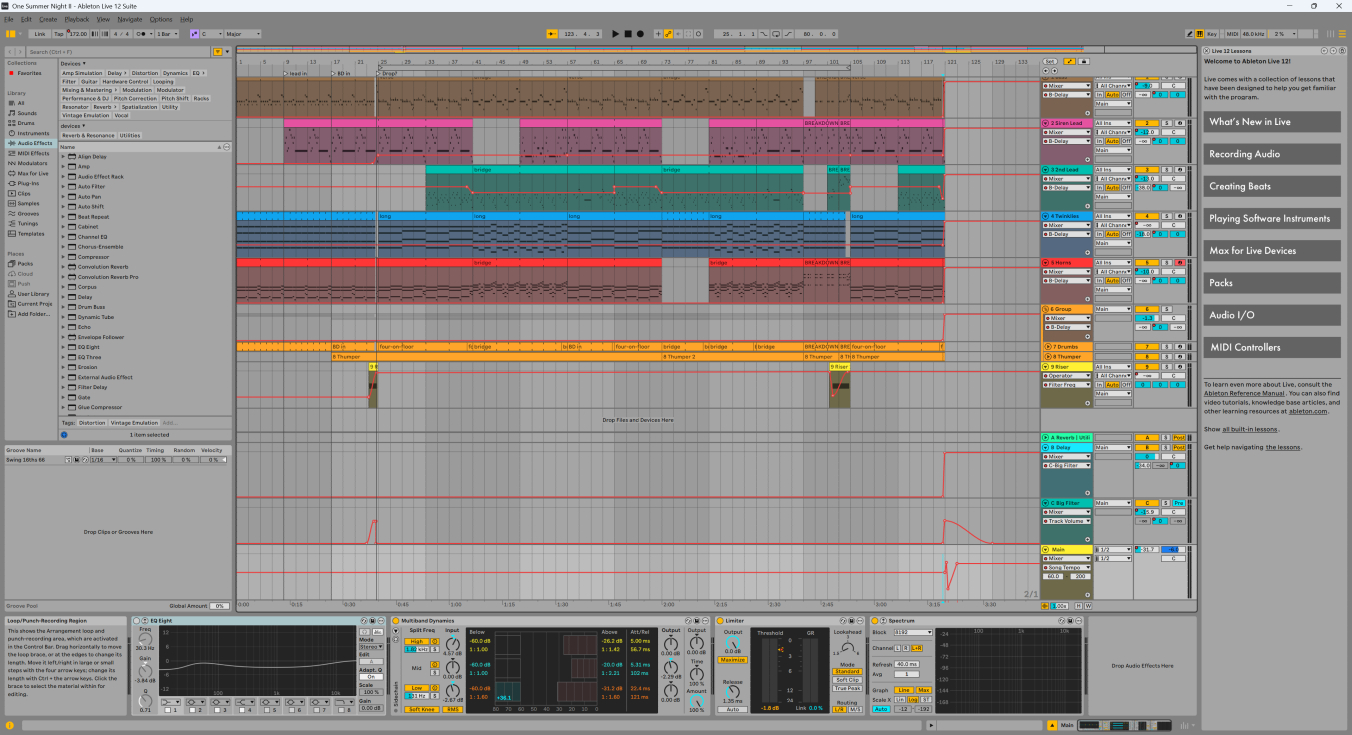The image size is (1352, 735).
Task: Open the MIDI Controllers lesson
Action: (1273, 347)
